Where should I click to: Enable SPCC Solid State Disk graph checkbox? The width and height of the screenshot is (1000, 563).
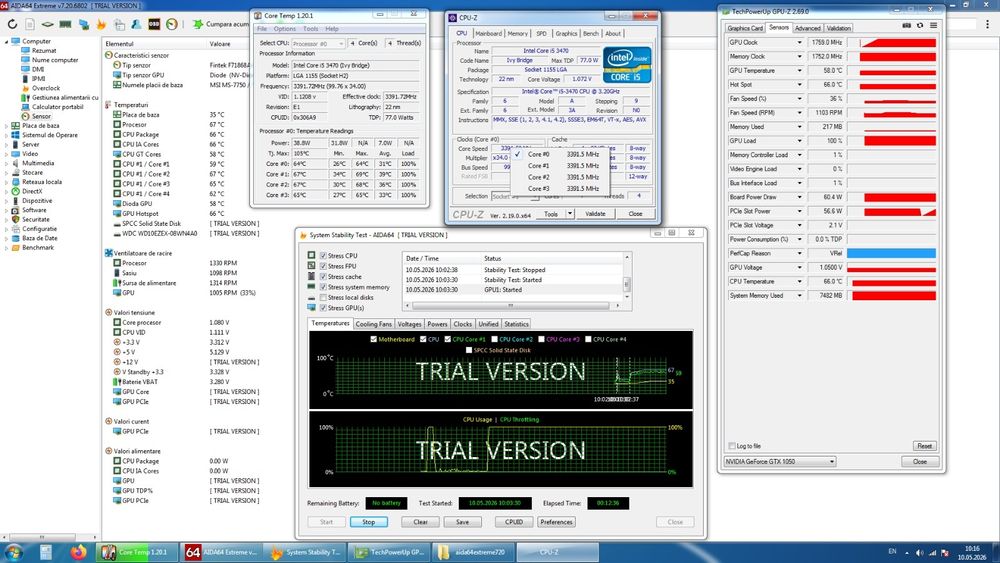pyautogui.click(x=469, y=350)
